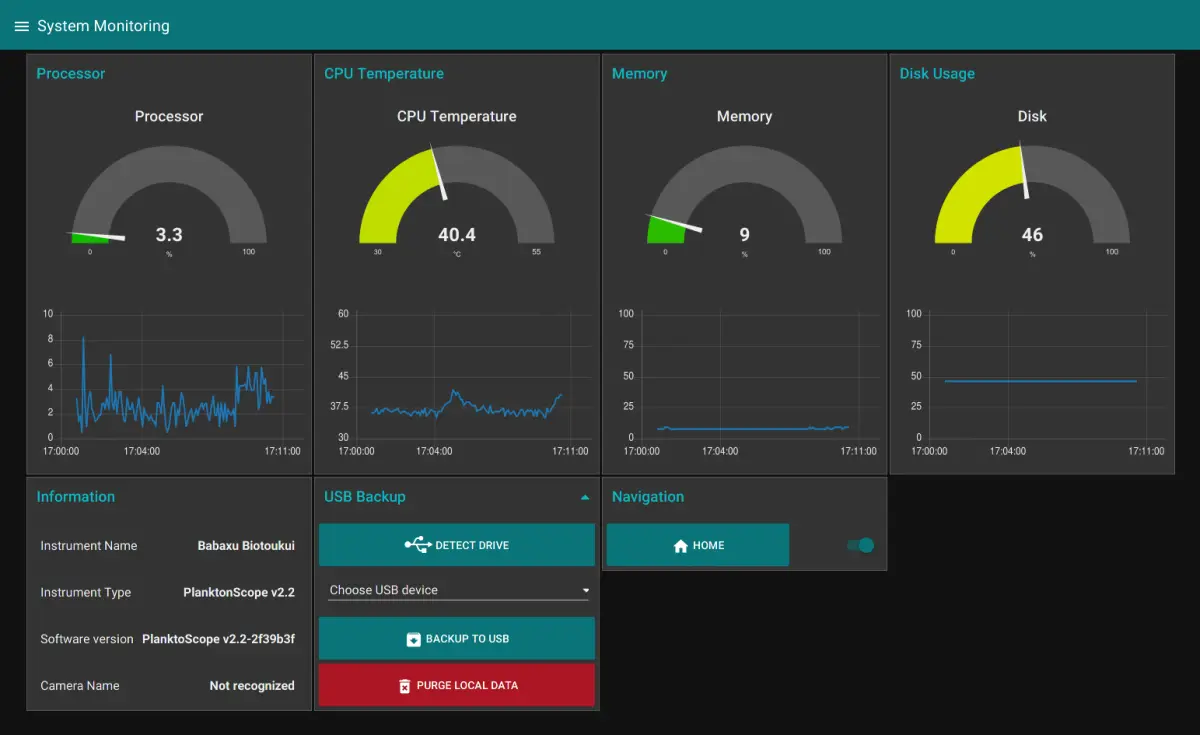Click the Detect Drive button

click(457, 545)
